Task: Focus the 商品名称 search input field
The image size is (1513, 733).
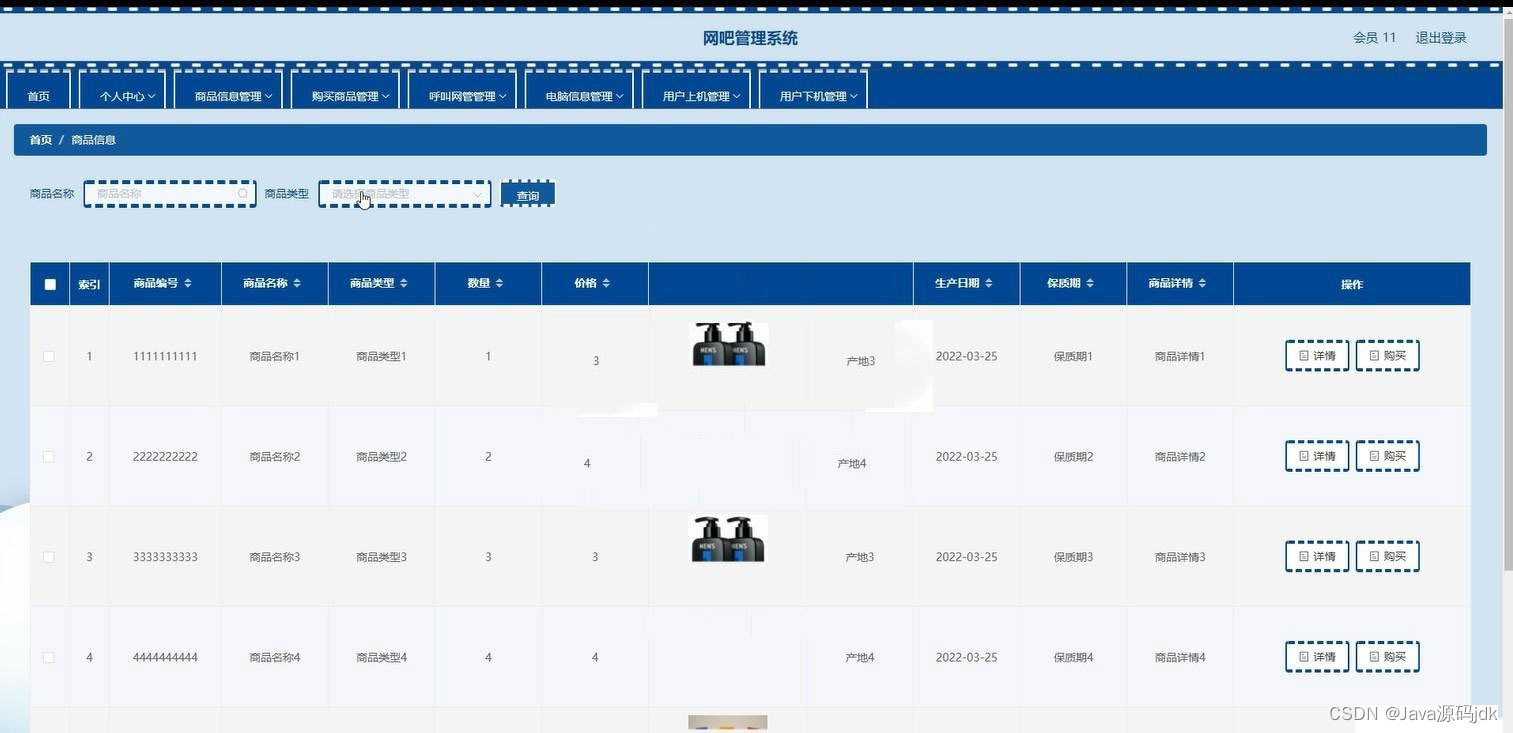Action: pyautogui.click(x=170, y=194)
